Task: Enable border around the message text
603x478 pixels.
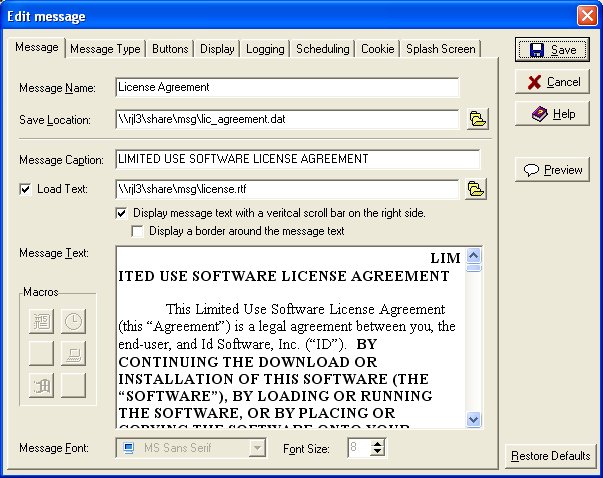Action: click(x=137, y=231)
